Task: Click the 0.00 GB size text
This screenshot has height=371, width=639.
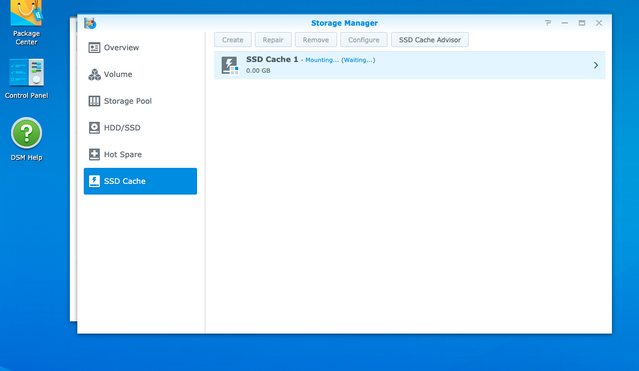Action: point(258,71)
